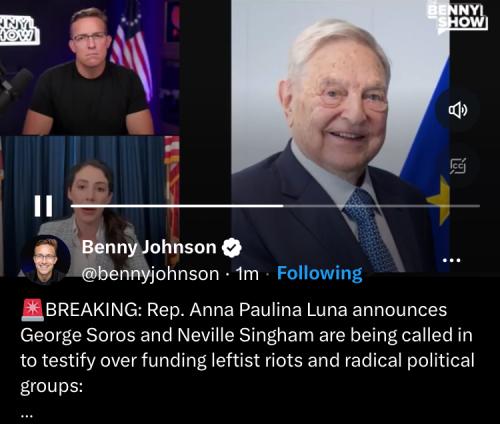Click the Benny Show logo at top right
The image size is (500, 424).
coord(459,17)
